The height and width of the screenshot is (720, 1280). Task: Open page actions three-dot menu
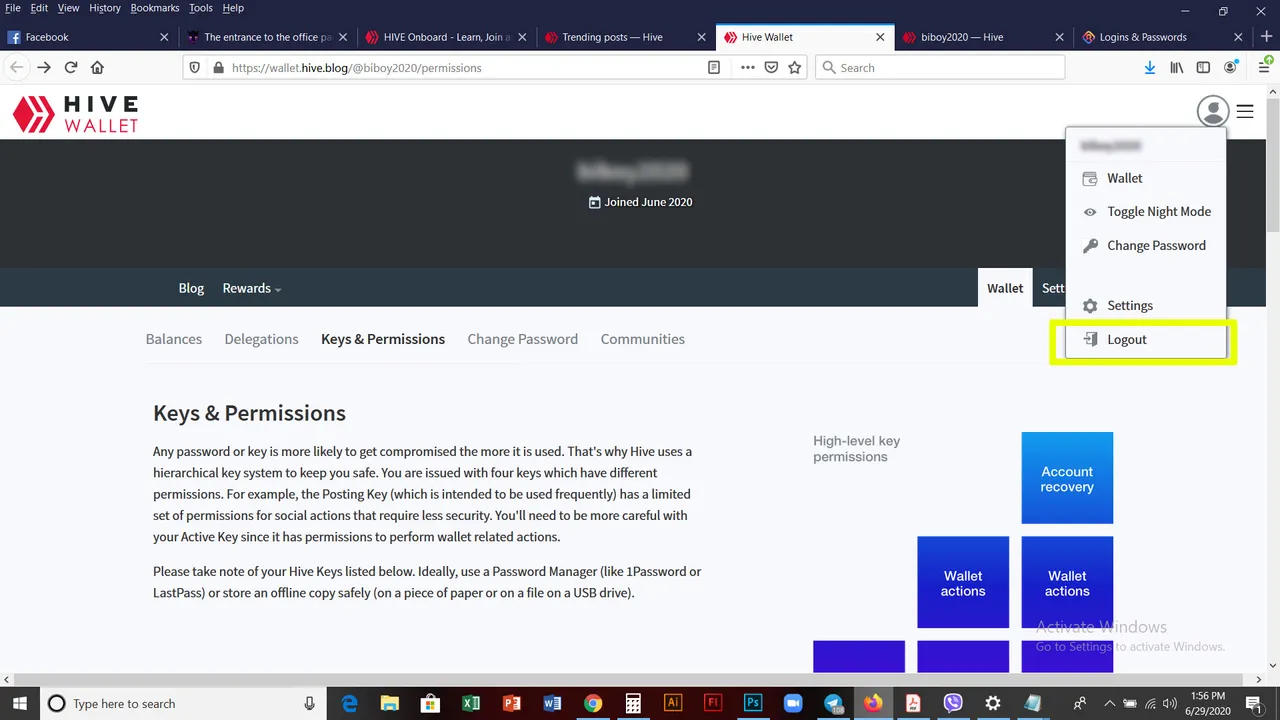[x=747, y=68]
